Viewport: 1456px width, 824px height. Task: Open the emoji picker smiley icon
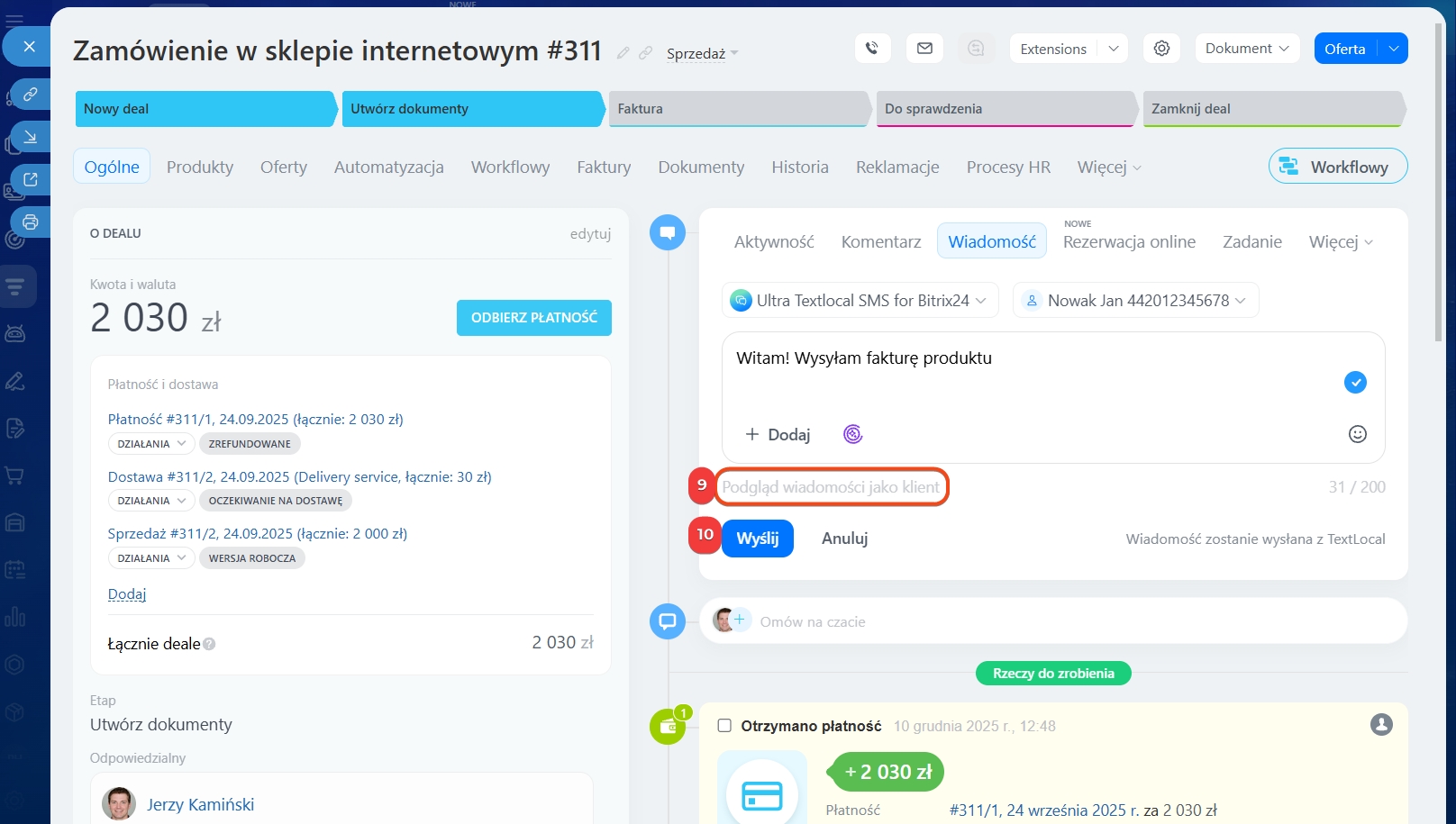1357,434
